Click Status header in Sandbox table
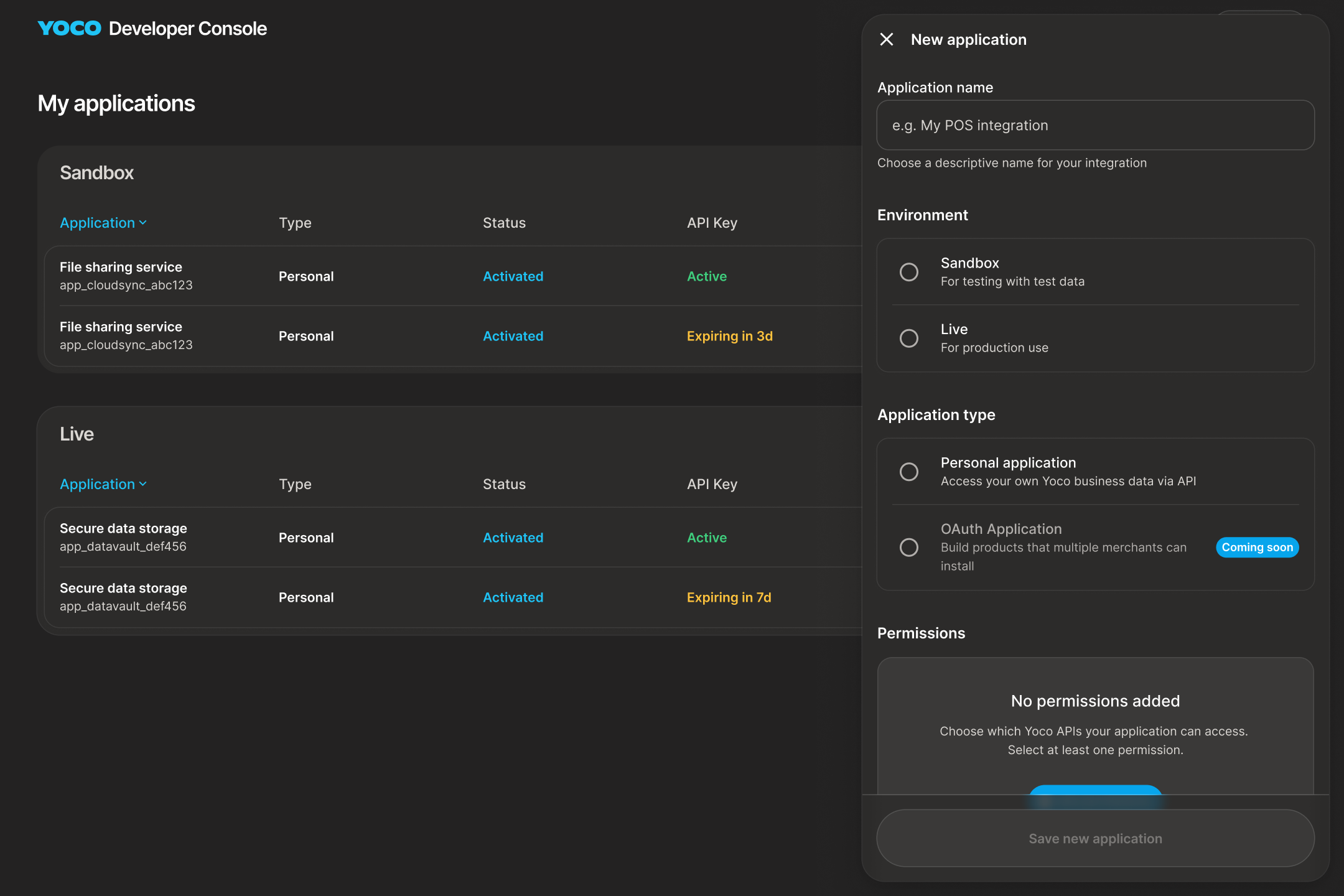The height and width of the screenshot is (896, 1344). click(504, 223)
